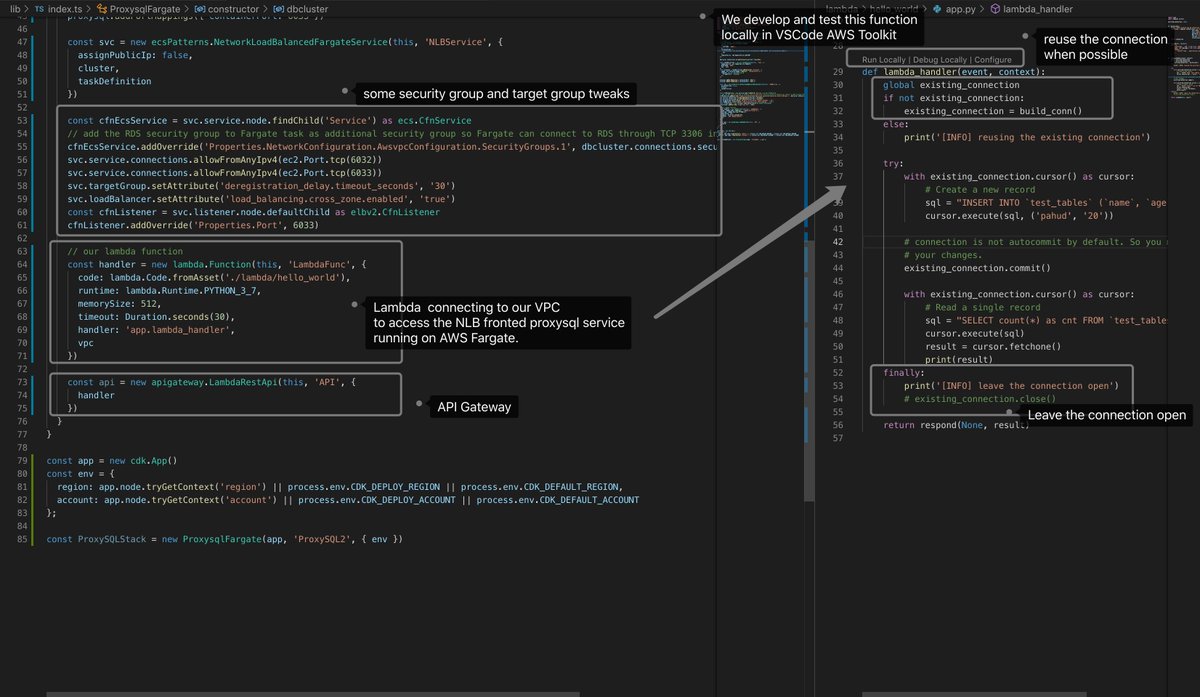This screenshot has height=697, width=1200.
Task: Click 'const app = new cdk.App()' line
Action: (112, 461)
